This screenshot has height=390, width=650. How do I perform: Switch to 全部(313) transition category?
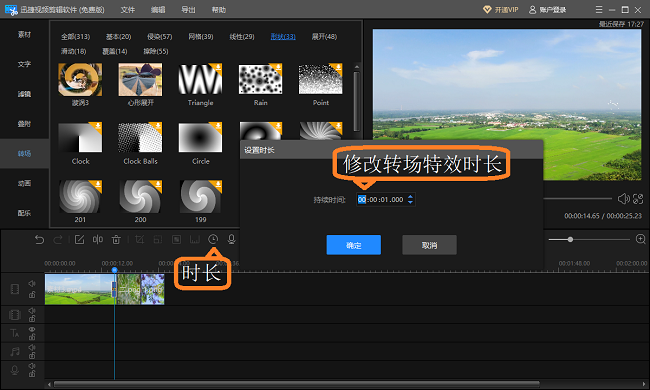pyautogui.click(x=75, y=36)
